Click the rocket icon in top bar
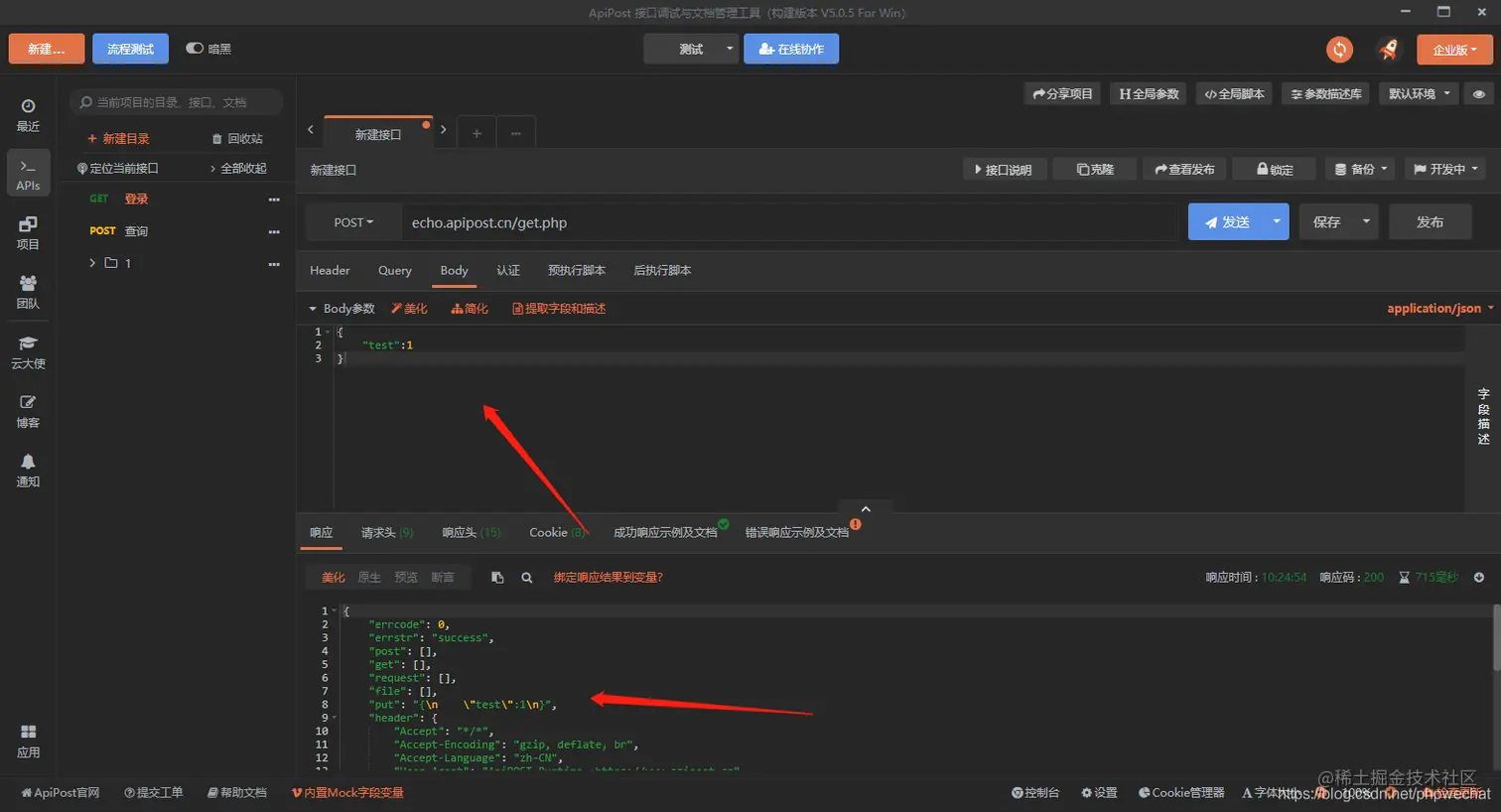The image size is (1501, 812). (x=1389, y=49)
